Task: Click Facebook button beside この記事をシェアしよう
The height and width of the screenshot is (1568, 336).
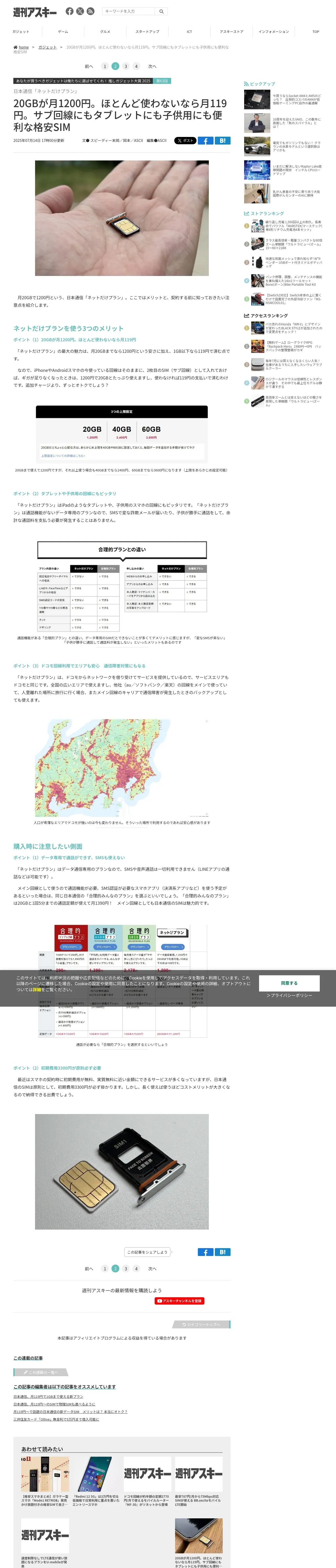Action: tap(205, 1252)
